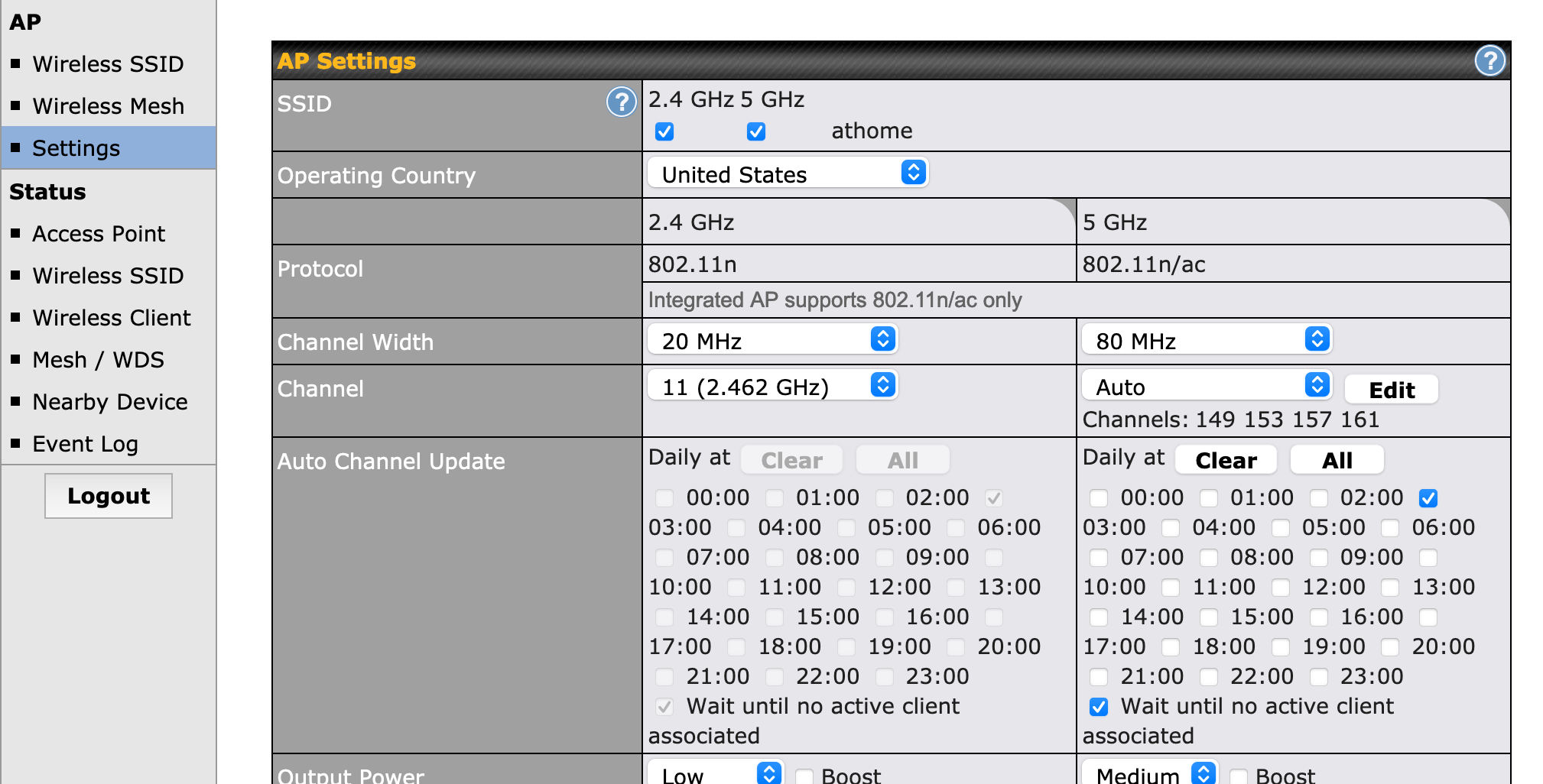The image size is (1543, 784).
Task: Toggle 5 GHz wait until no active client
Action: click(1099, 707)
